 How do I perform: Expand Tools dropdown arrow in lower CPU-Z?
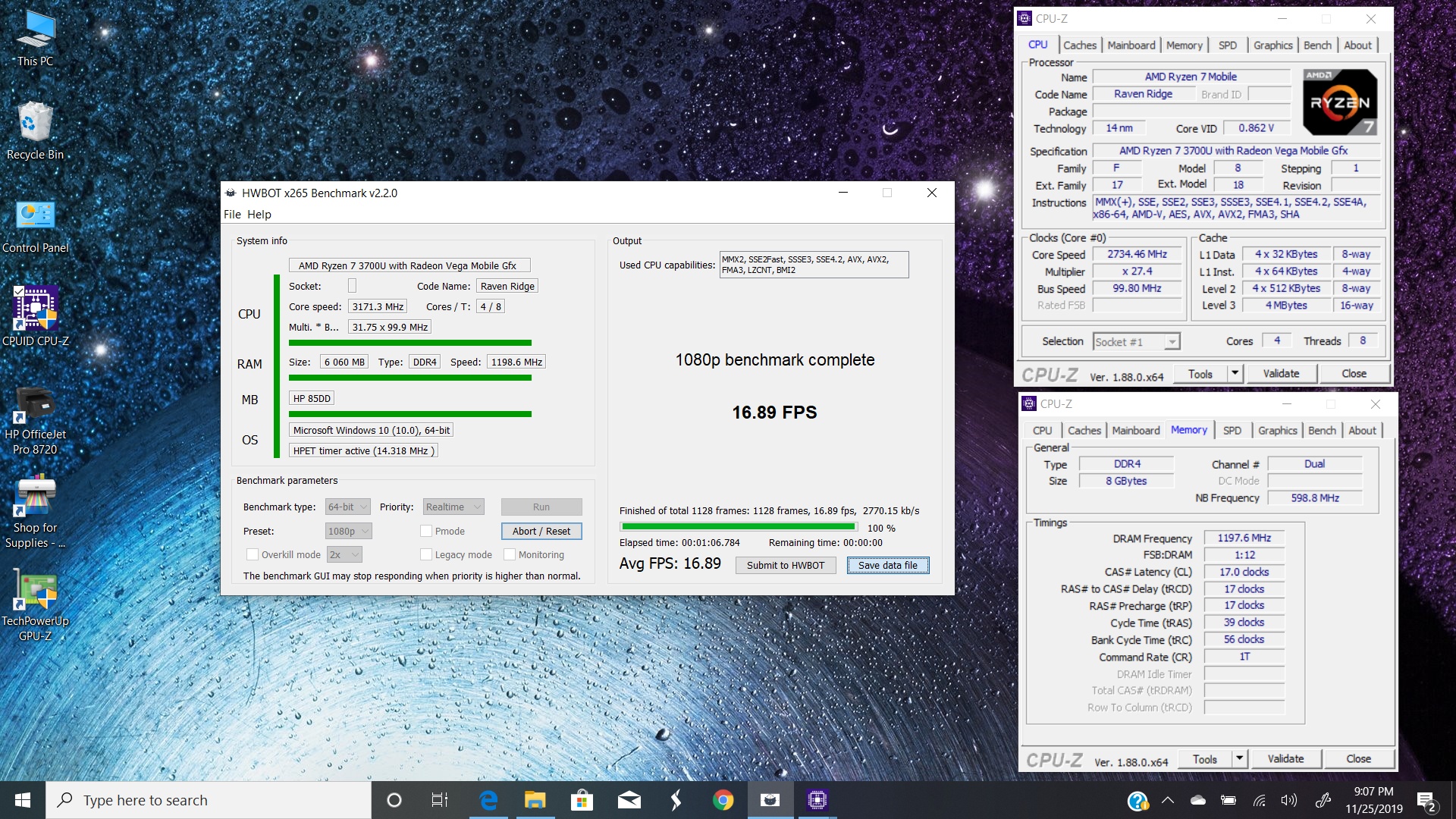(x=1239, y=758)
